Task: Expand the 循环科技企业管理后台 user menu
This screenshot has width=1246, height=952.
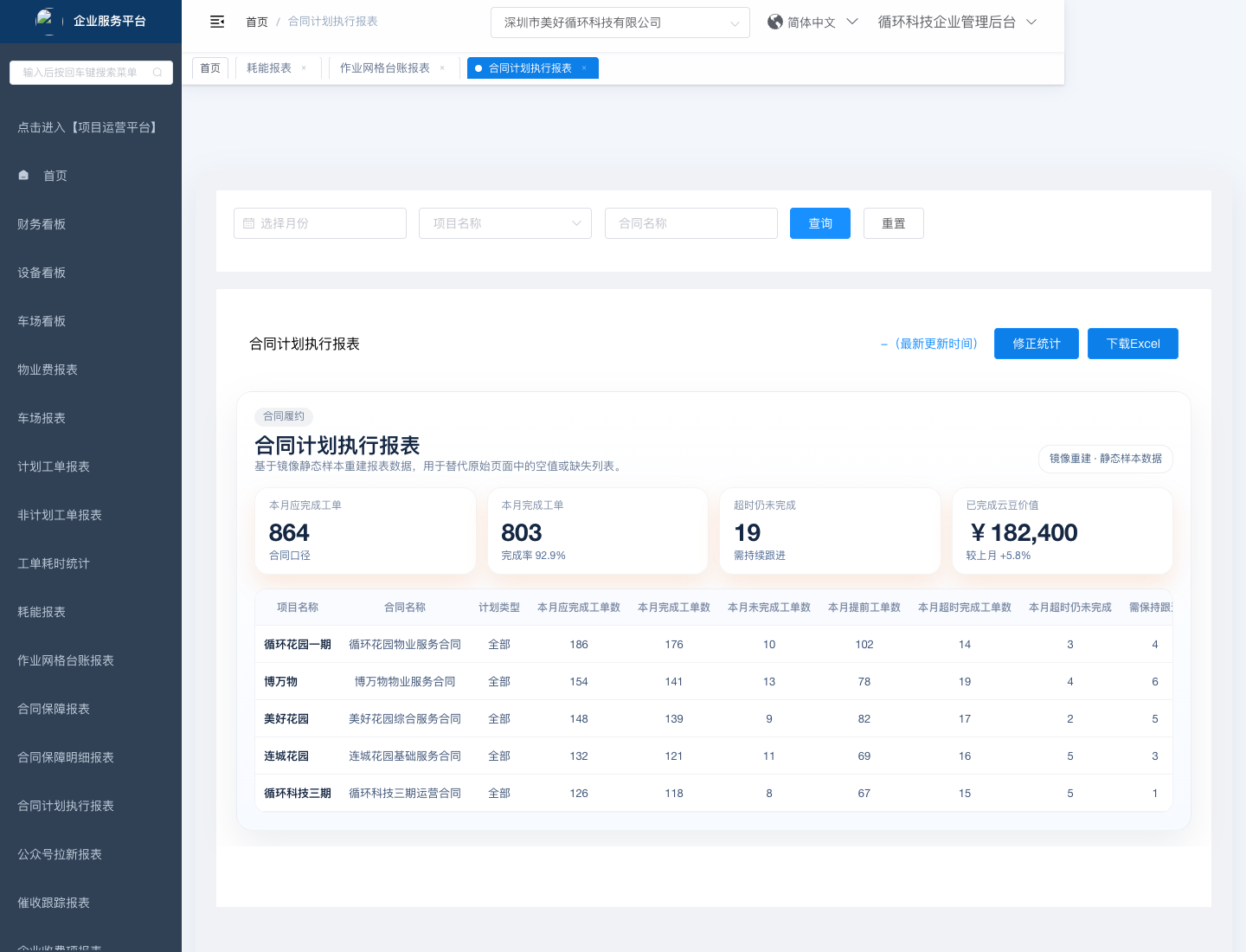Action: pos(1031,22)
